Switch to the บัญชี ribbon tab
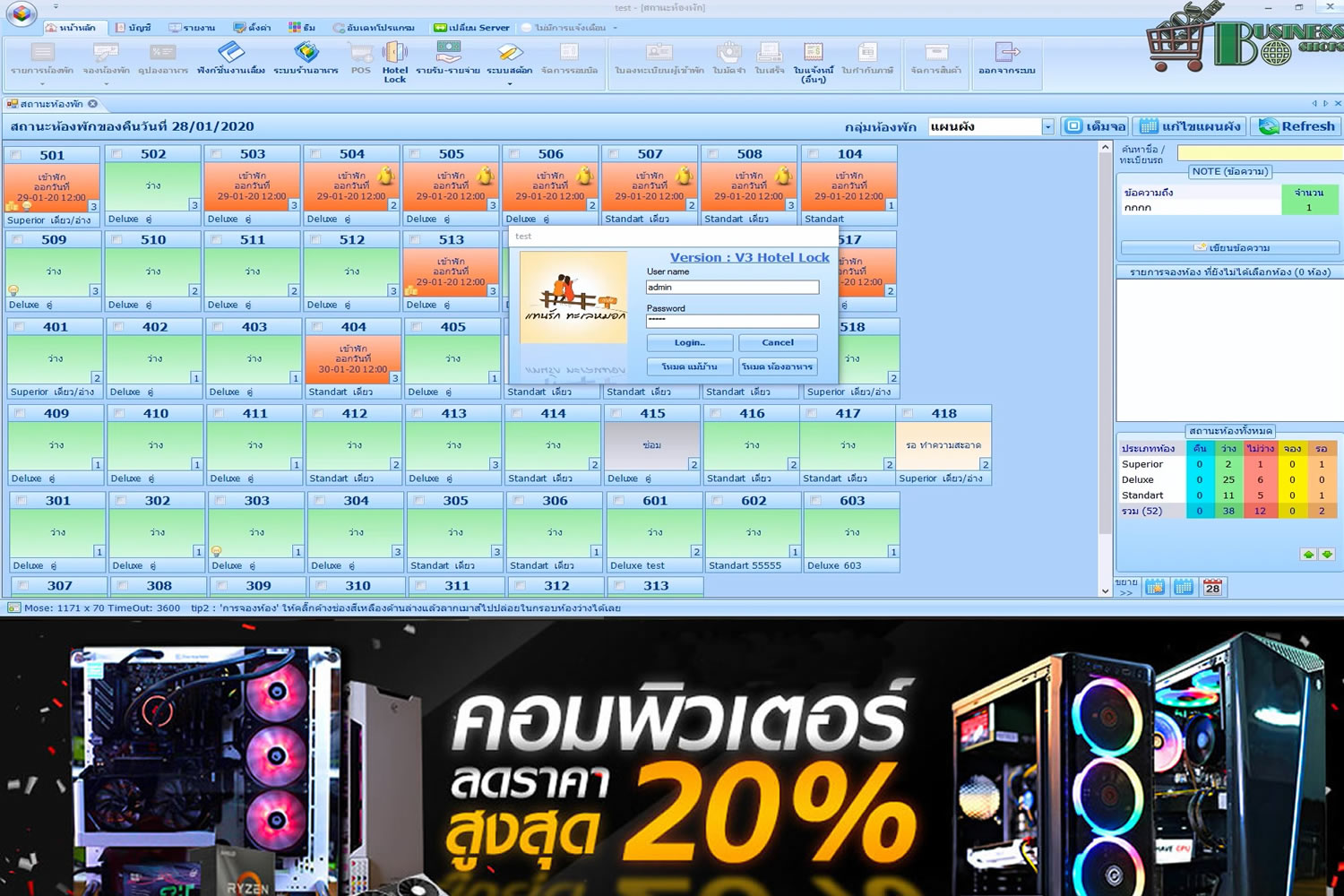Image resolution: width=1344 pixels, height=896 pixels. pyautogui.click(x=134, y=28)
